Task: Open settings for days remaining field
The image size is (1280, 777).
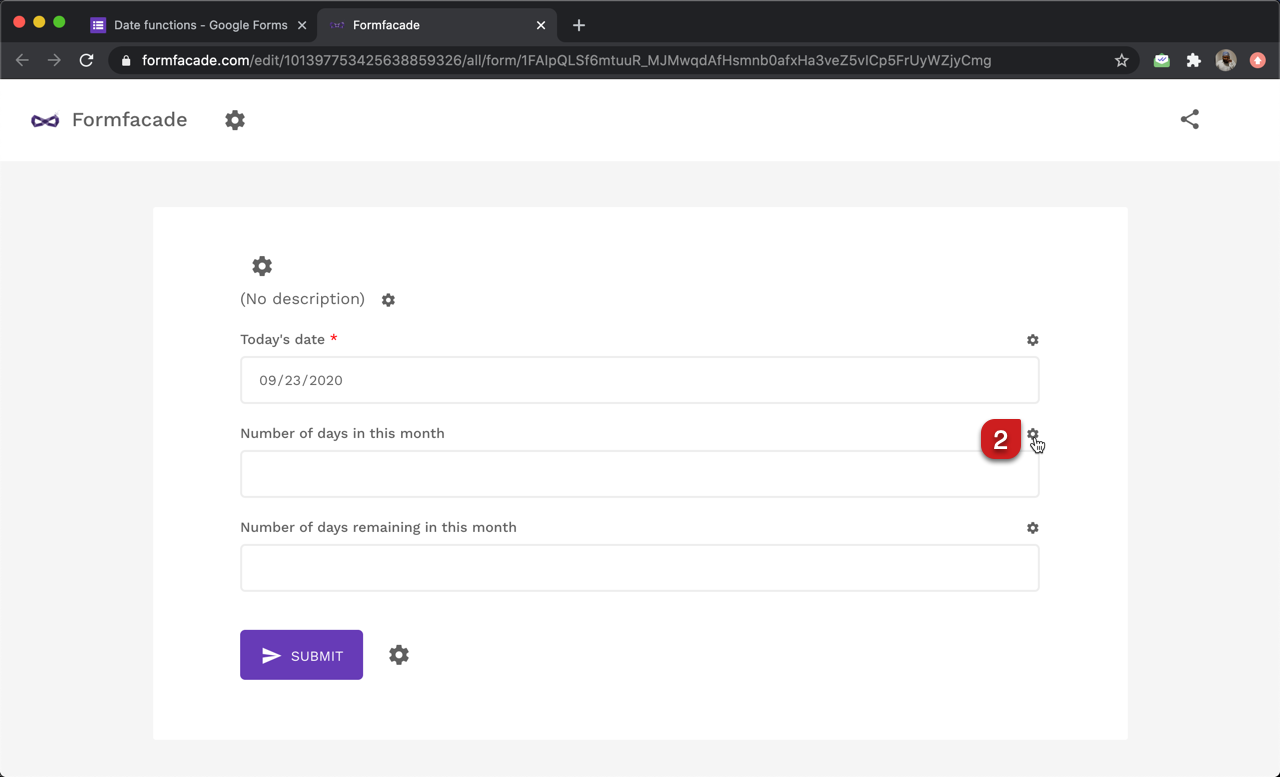Action: pos(1032,528)
